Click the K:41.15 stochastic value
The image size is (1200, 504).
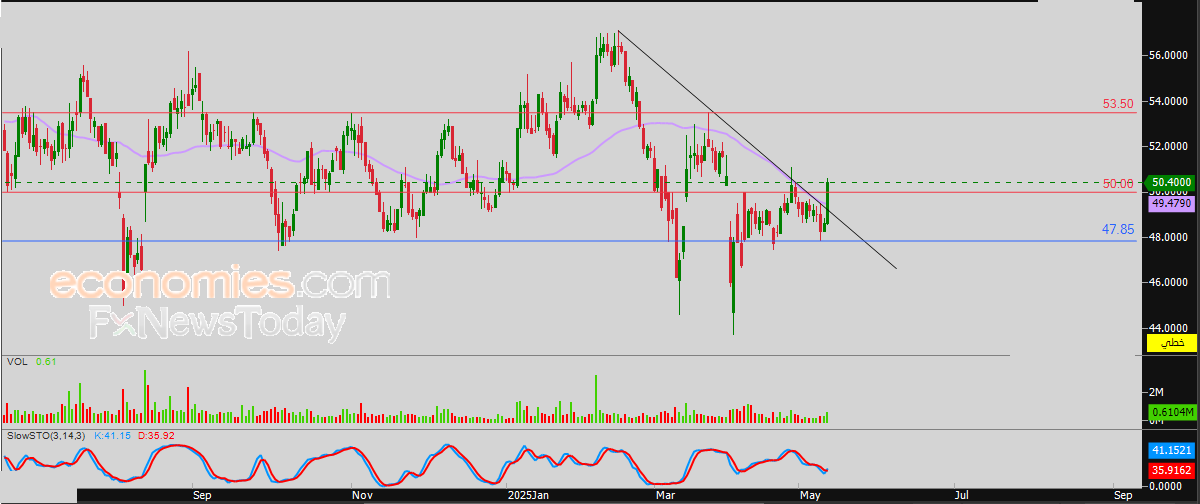(x=114, y=436)
